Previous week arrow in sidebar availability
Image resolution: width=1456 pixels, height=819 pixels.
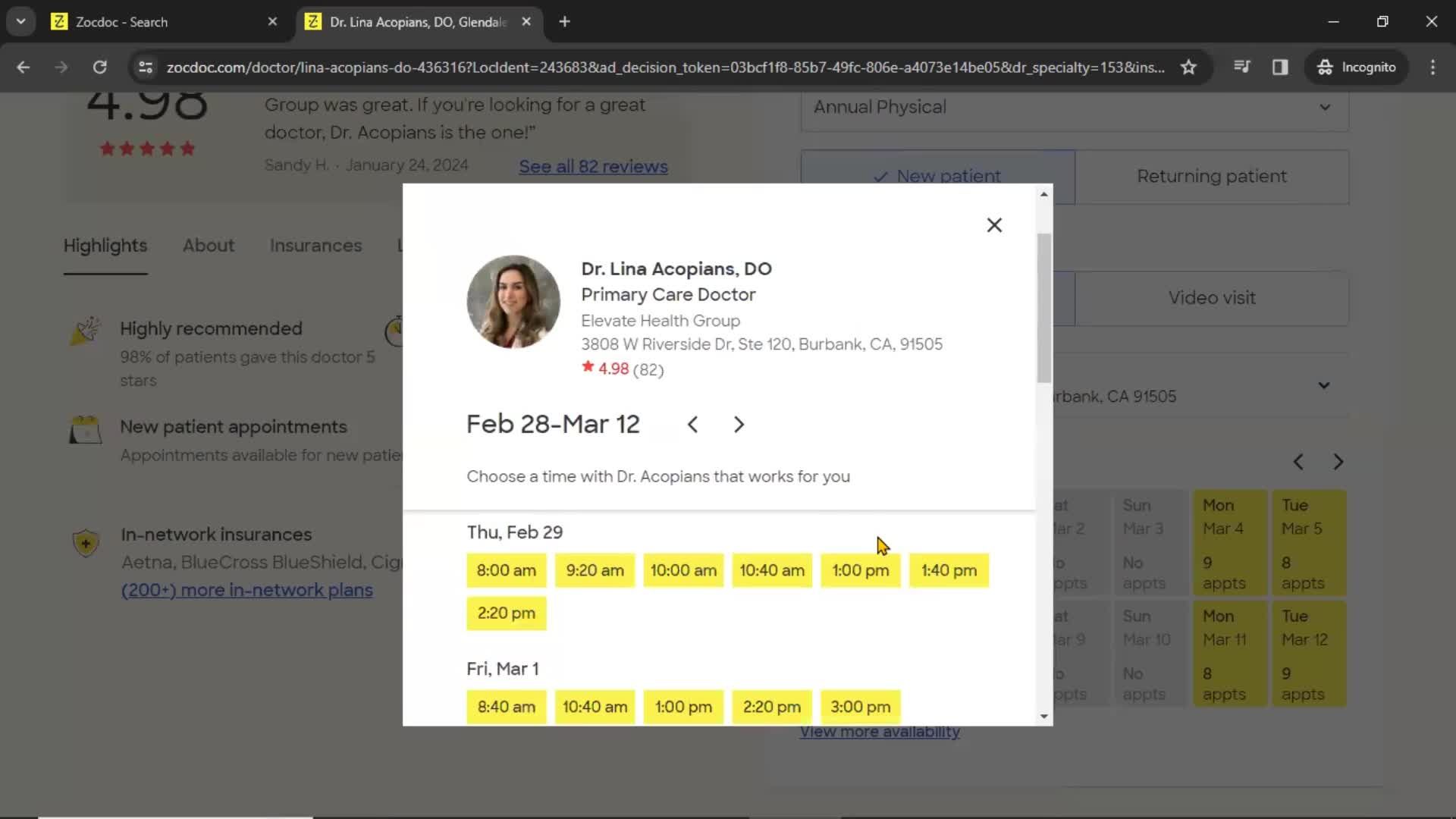click(x=1298, y=462)
